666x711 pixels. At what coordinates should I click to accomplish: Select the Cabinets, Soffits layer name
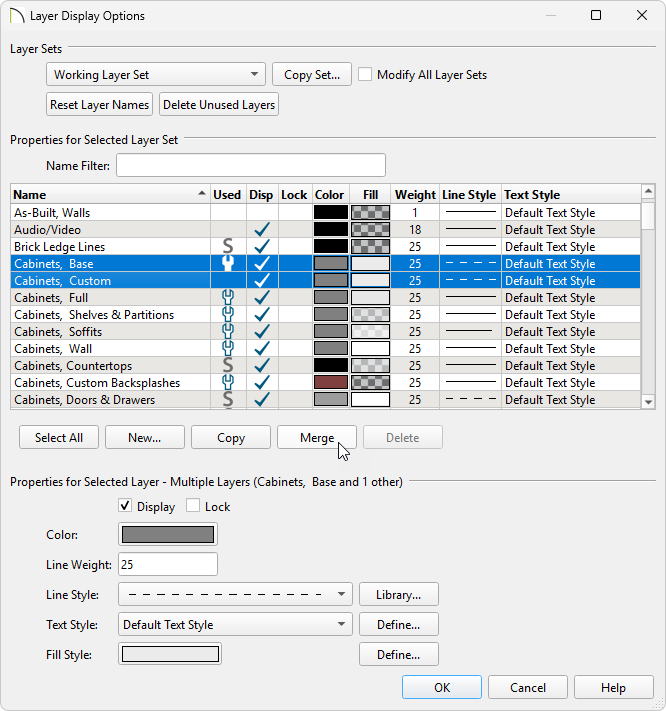[58, 332]
